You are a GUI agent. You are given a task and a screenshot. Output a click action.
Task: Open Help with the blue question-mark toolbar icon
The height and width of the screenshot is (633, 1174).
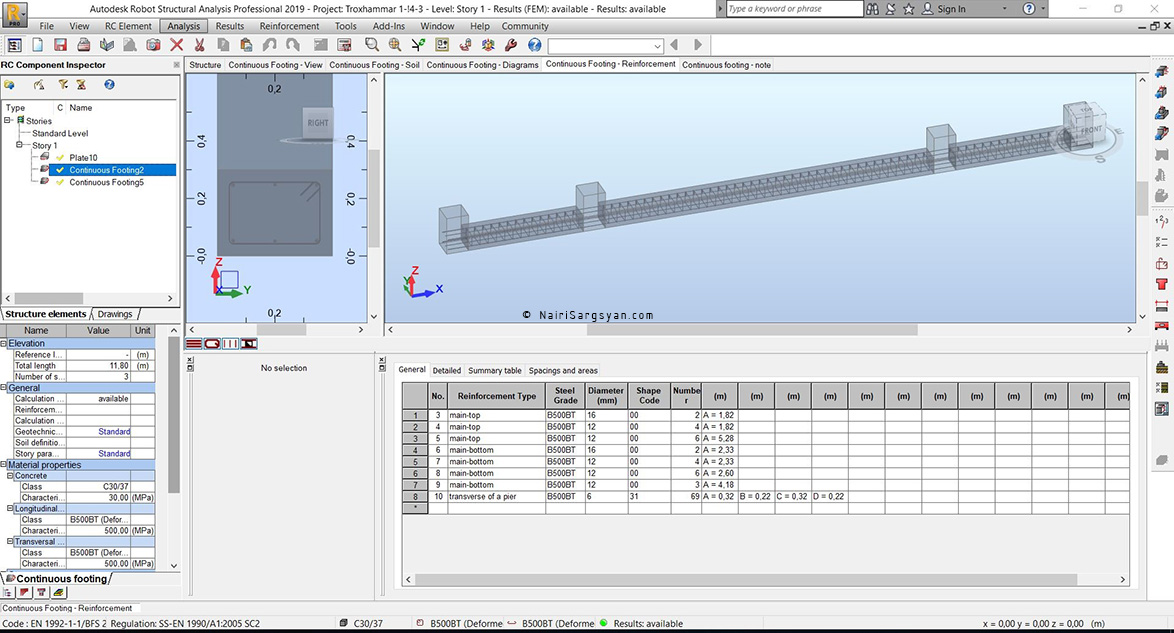coord(535,45)
